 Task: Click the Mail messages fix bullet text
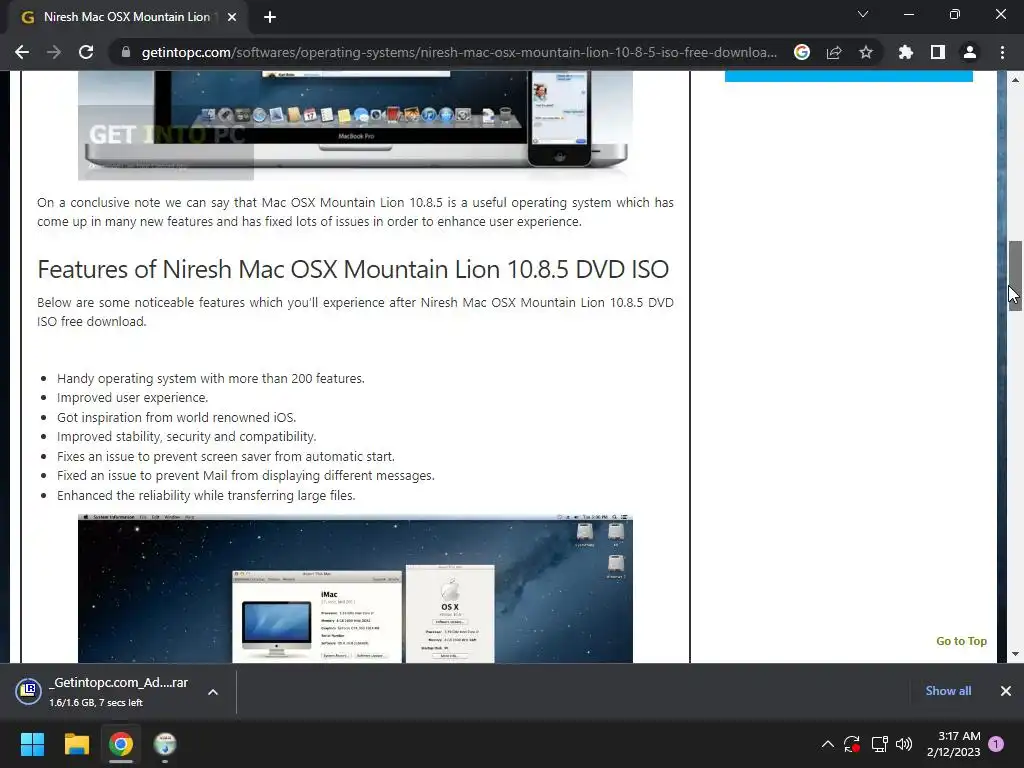click(x=246, y=475)
